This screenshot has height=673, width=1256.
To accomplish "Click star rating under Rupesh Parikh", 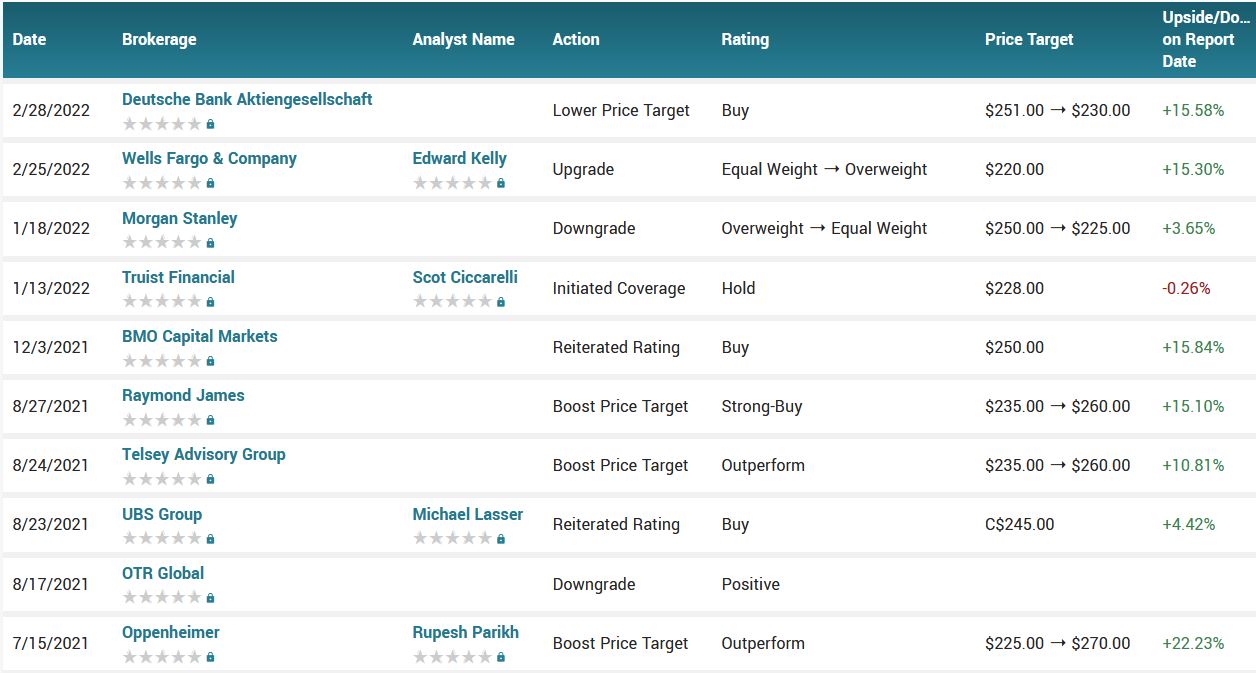I will 453,656.
